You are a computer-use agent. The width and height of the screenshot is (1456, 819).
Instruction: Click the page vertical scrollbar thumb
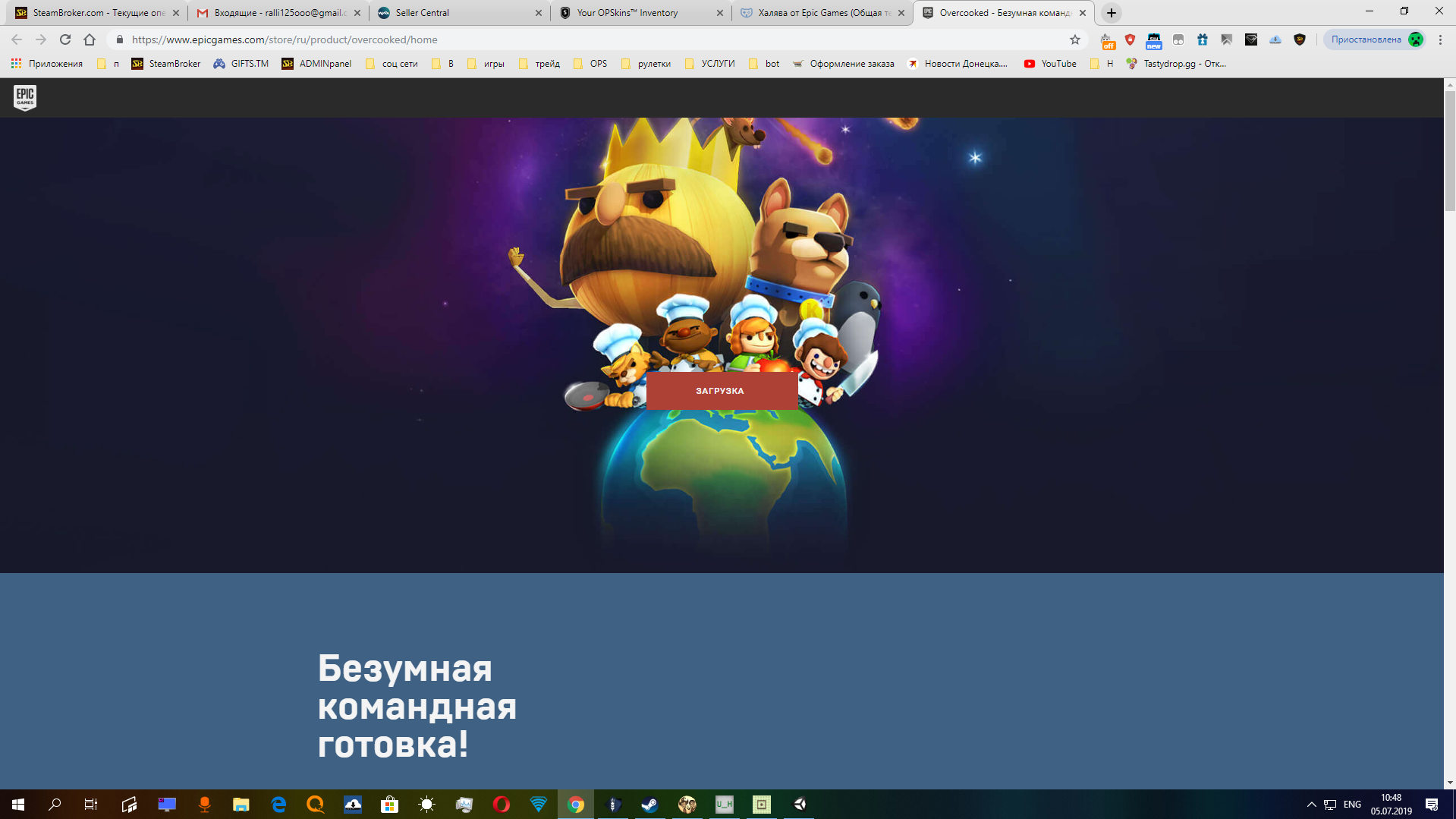[x=1450, y=150]
